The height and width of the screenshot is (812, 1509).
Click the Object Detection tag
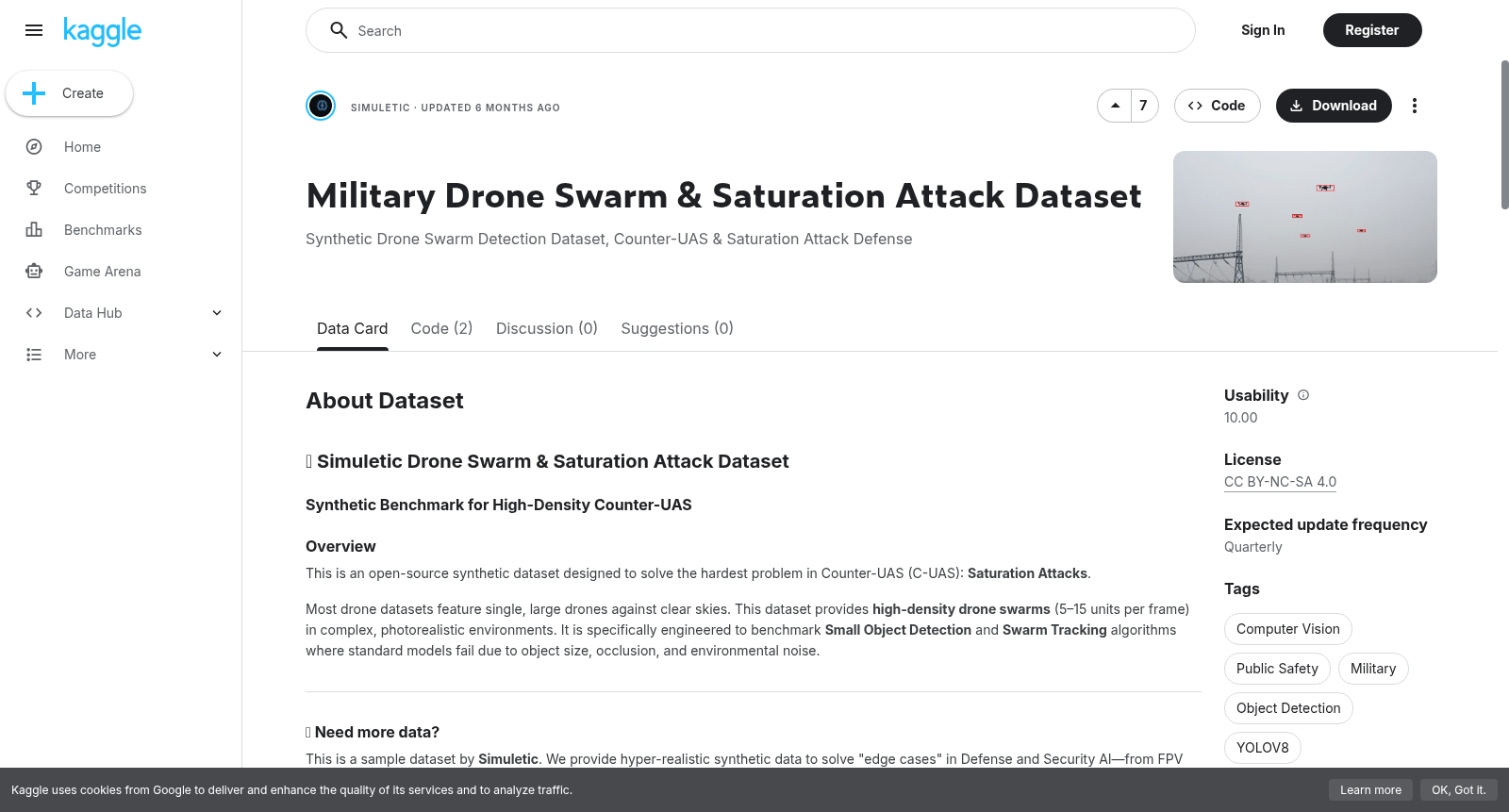[x=1288, y=708]
